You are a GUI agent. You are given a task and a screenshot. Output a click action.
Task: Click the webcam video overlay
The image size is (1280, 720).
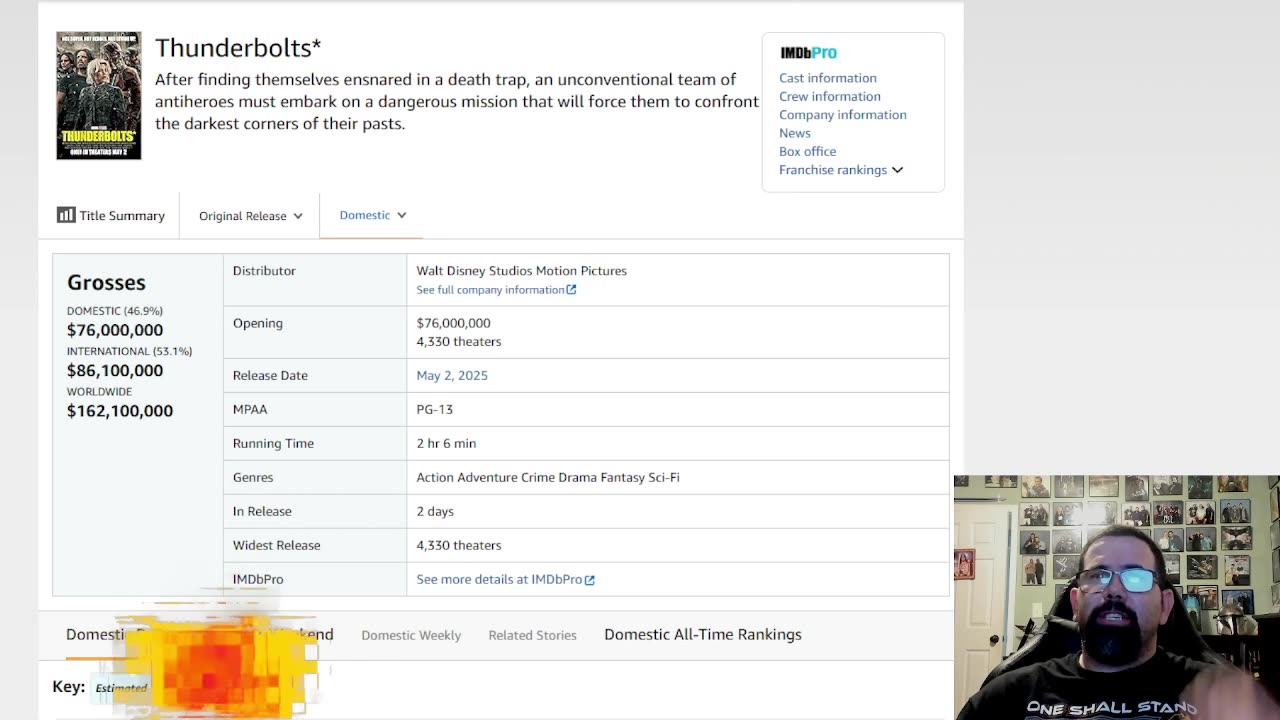pos(1117,598)
